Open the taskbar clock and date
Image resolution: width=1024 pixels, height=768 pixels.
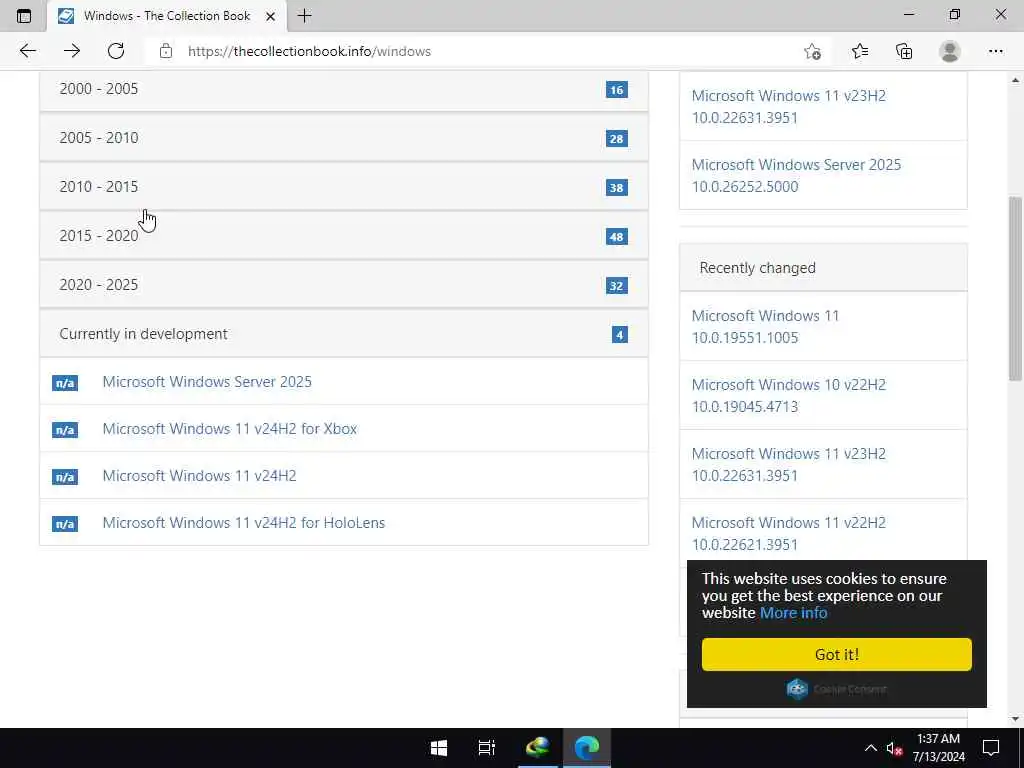click(938, 748)
